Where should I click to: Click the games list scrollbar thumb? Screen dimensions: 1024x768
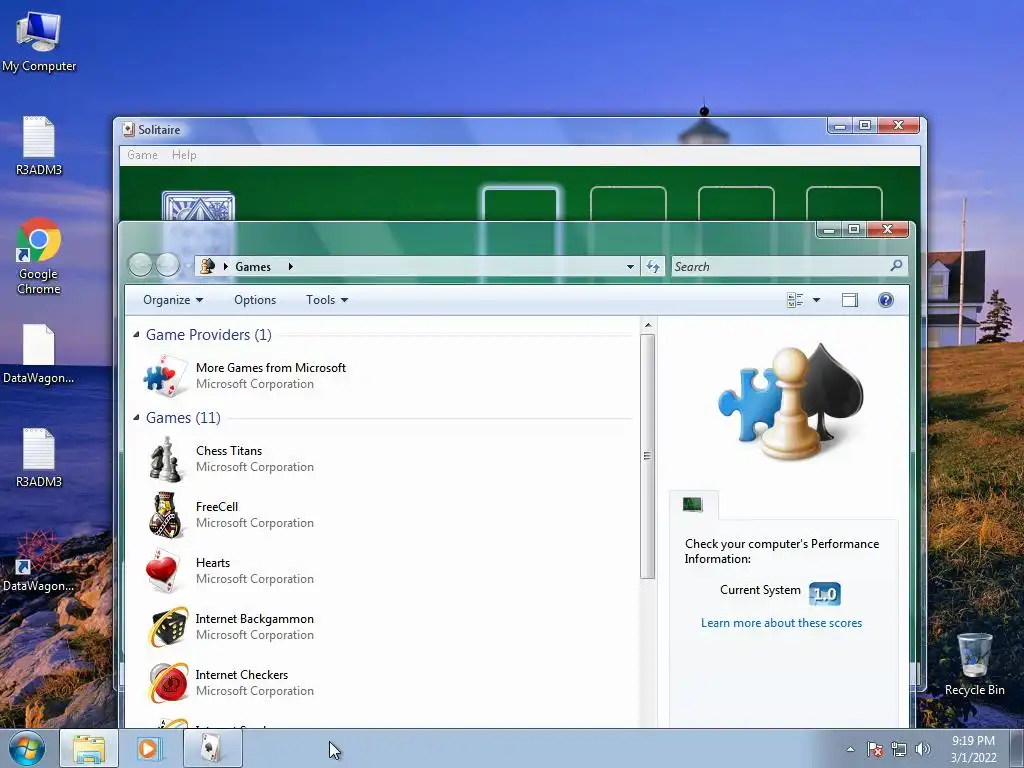[647, 456]
